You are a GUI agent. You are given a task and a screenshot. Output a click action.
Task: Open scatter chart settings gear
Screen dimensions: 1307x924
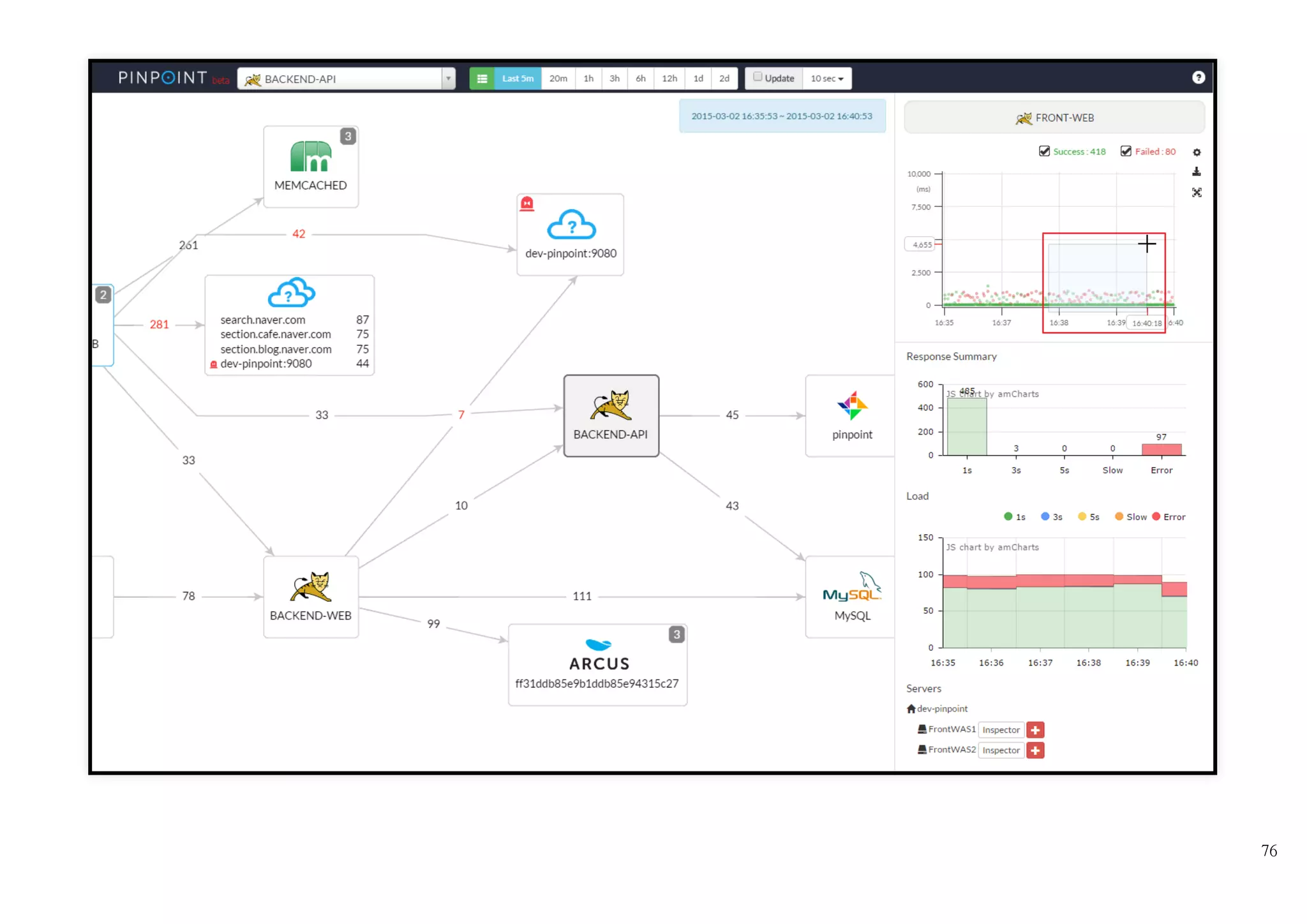tap(1197, 152)
